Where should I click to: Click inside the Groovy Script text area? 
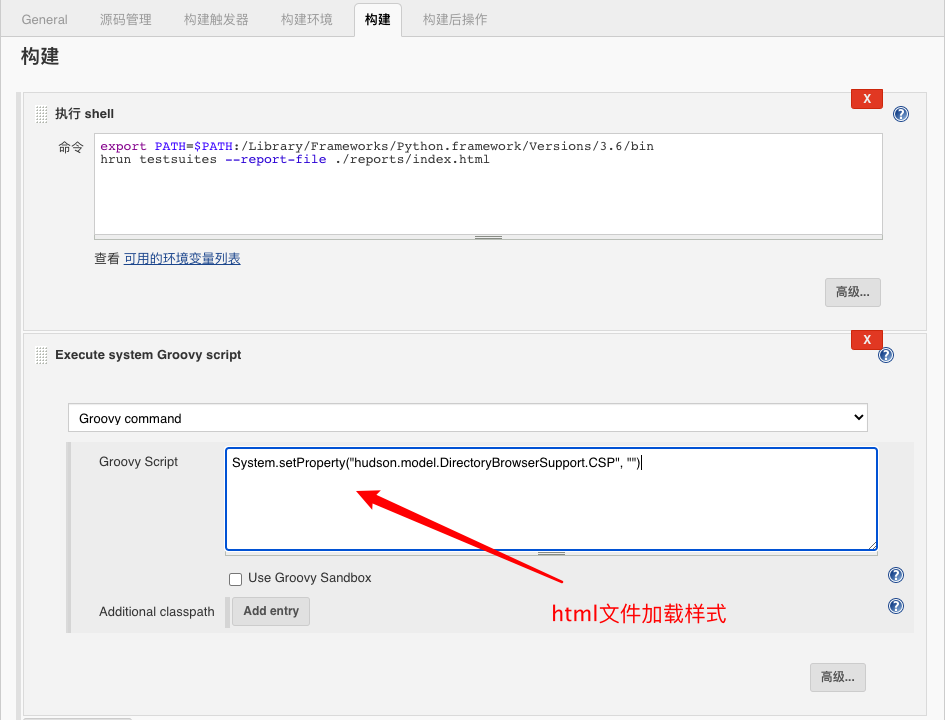pos(550,498)
